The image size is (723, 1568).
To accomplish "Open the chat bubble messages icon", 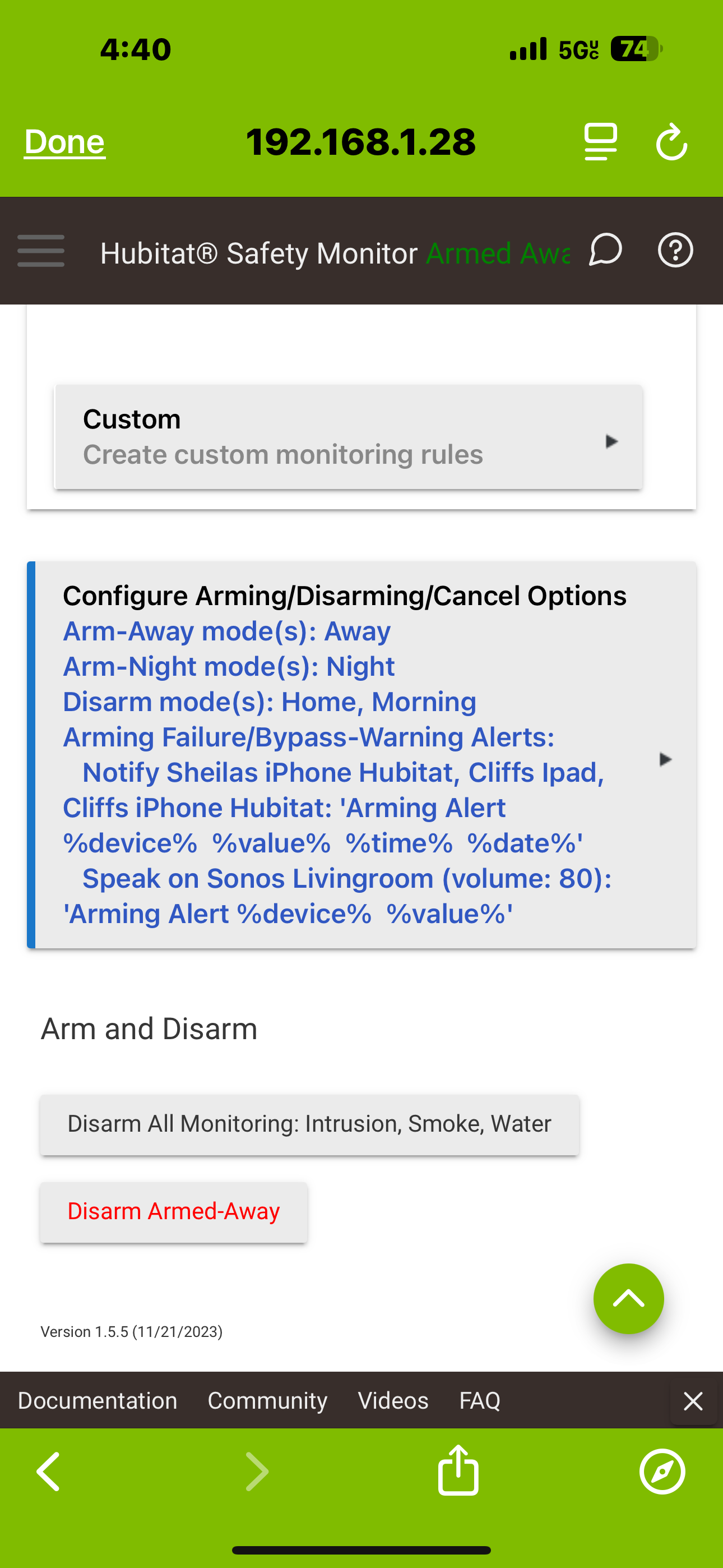I will 605,250.
